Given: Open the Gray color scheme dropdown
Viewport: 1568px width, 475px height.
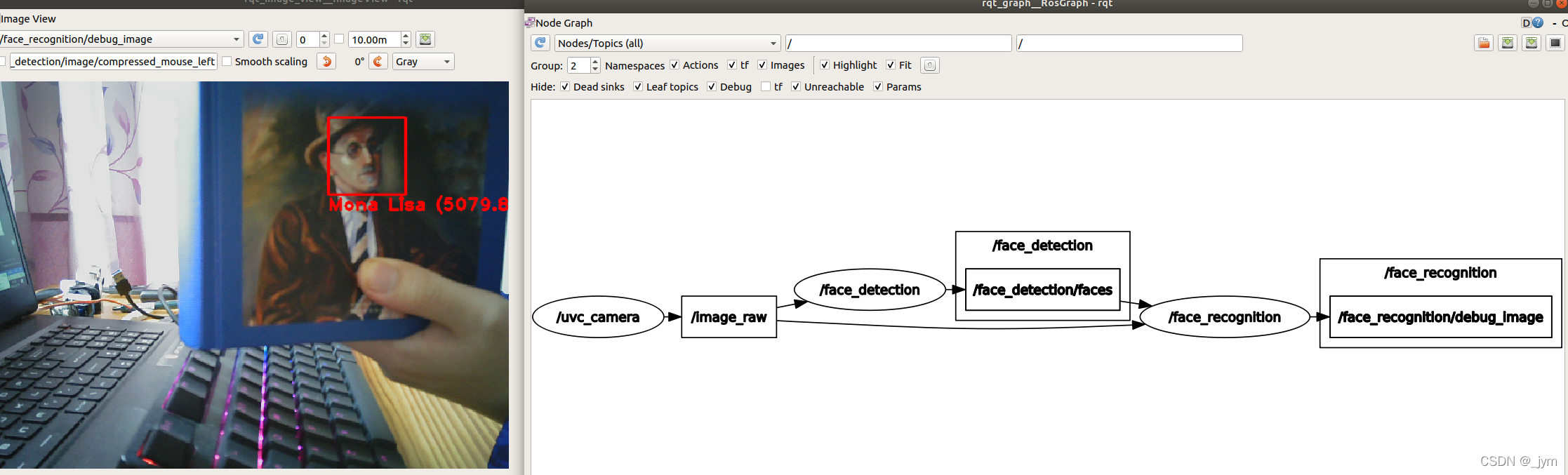Looking at the screenshot, I should pyautogui.click(x=423, y=62).
